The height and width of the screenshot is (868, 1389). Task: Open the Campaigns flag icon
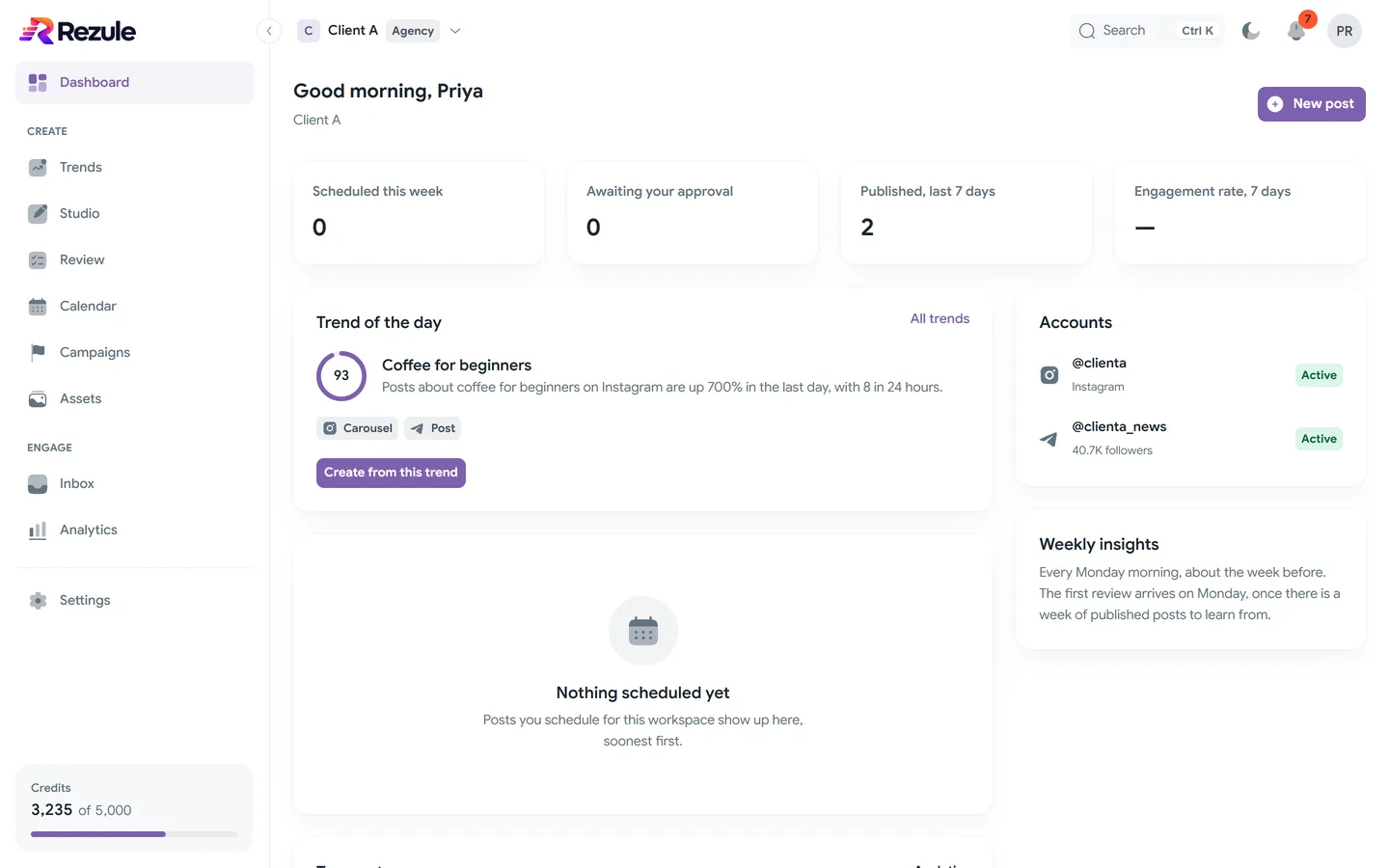tap(38, 353)
